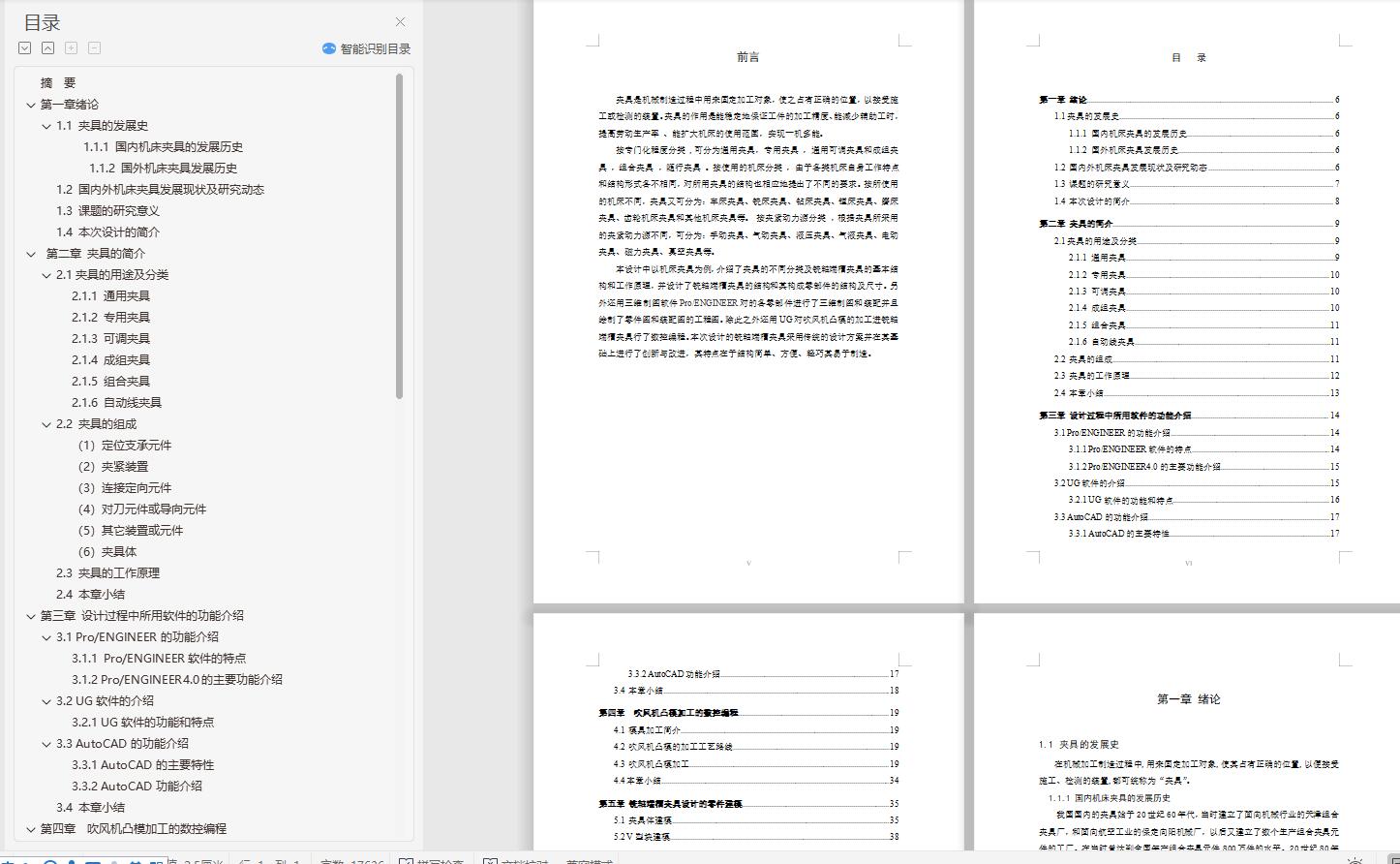
Task: Collapse the 第一章绪论 tree node
Action: tap(31, 105)
